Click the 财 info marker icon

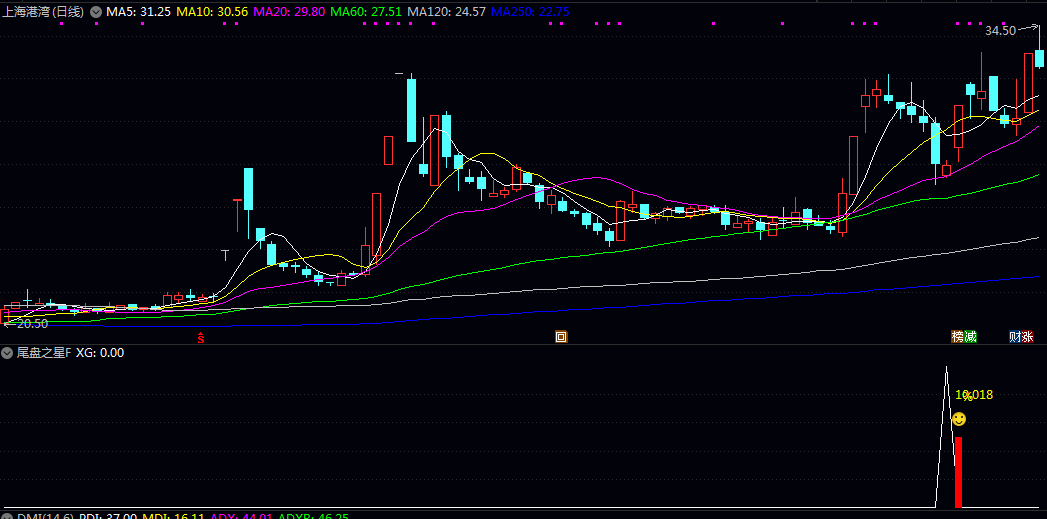[1015, 337]
